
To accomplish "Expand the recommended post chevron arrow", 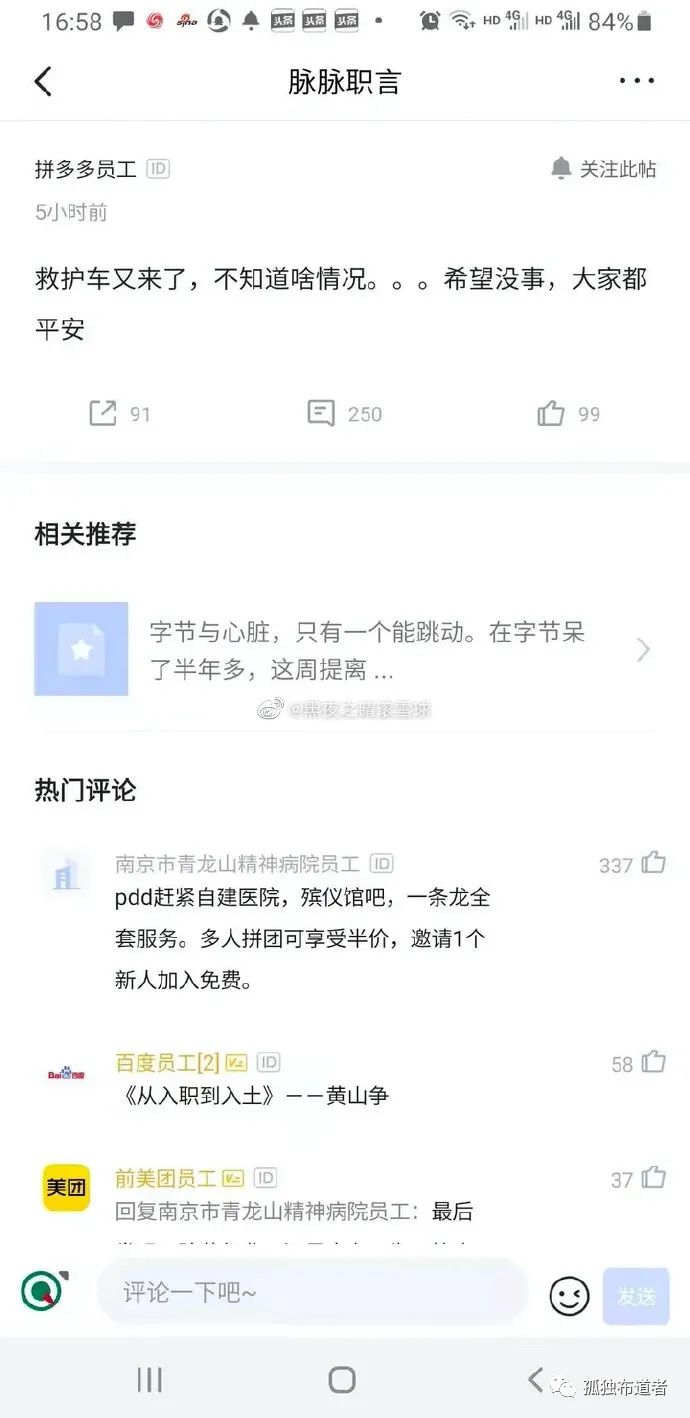I will pyautogui.click(x=643, y=651).
